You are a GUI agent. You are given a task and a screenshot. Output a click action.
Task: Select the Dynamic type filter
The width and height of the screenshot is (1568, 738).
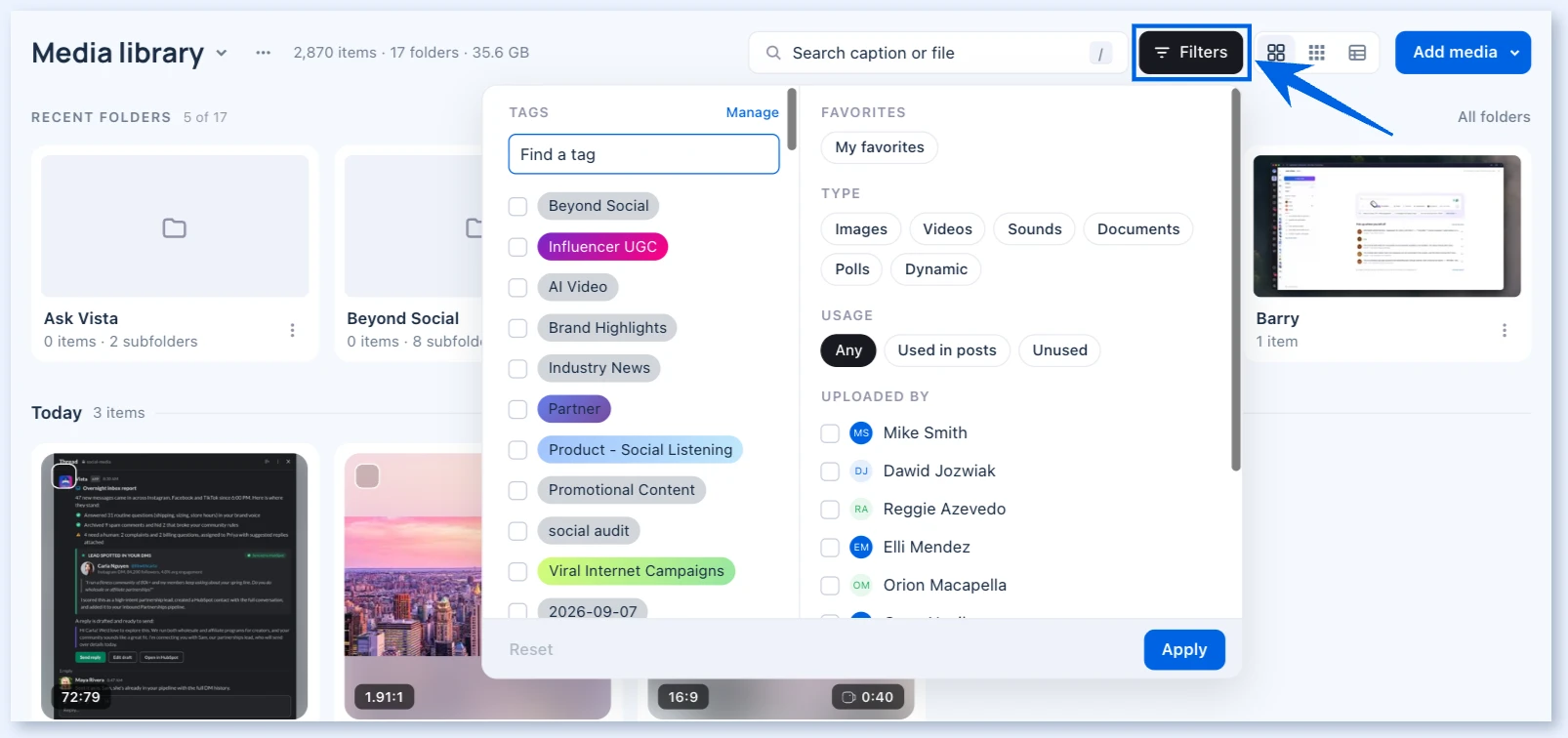pos(936,269)
